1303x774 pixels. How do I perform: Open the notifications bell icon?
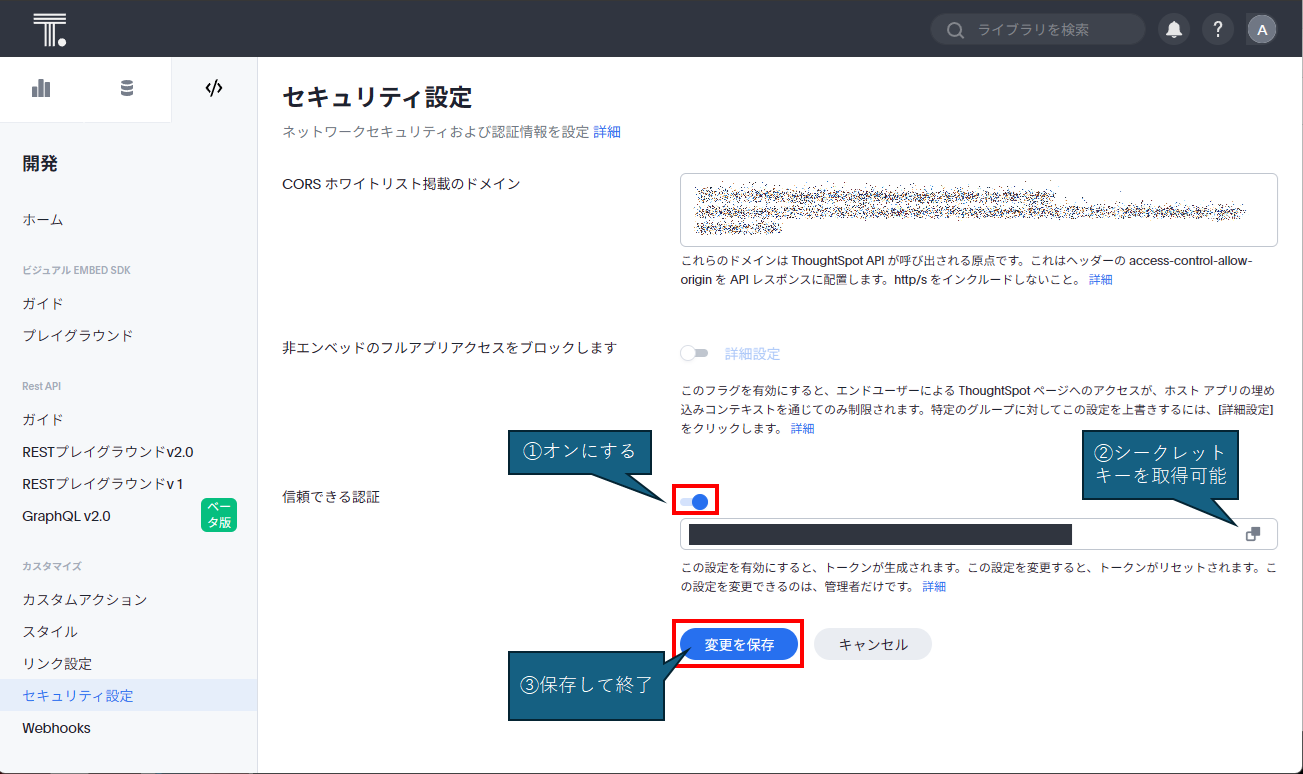(1174, 30)
